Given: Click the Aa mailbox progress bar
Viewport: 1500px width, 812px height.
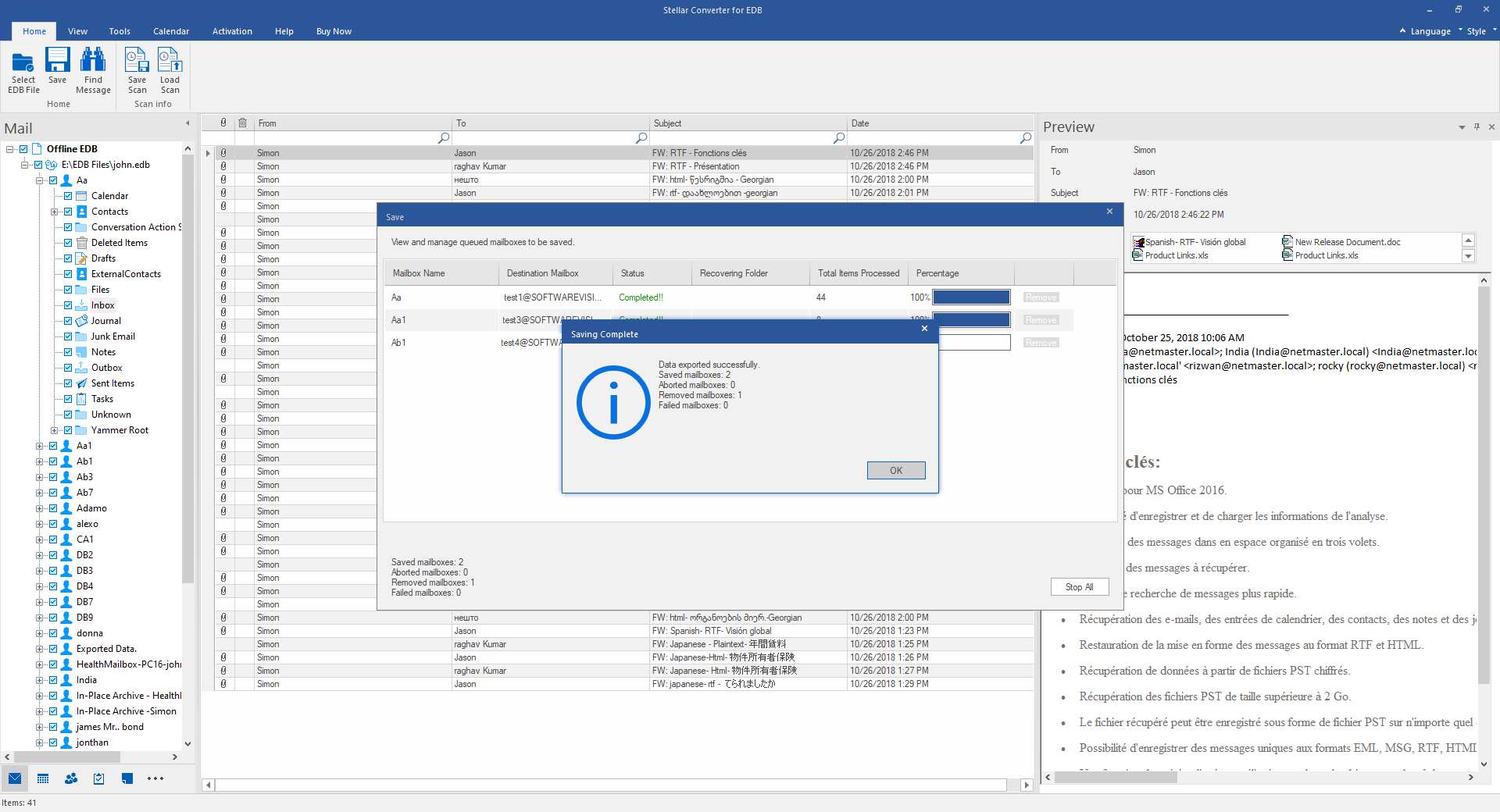Looking at the screenshot, I should (x=971, y=297).
